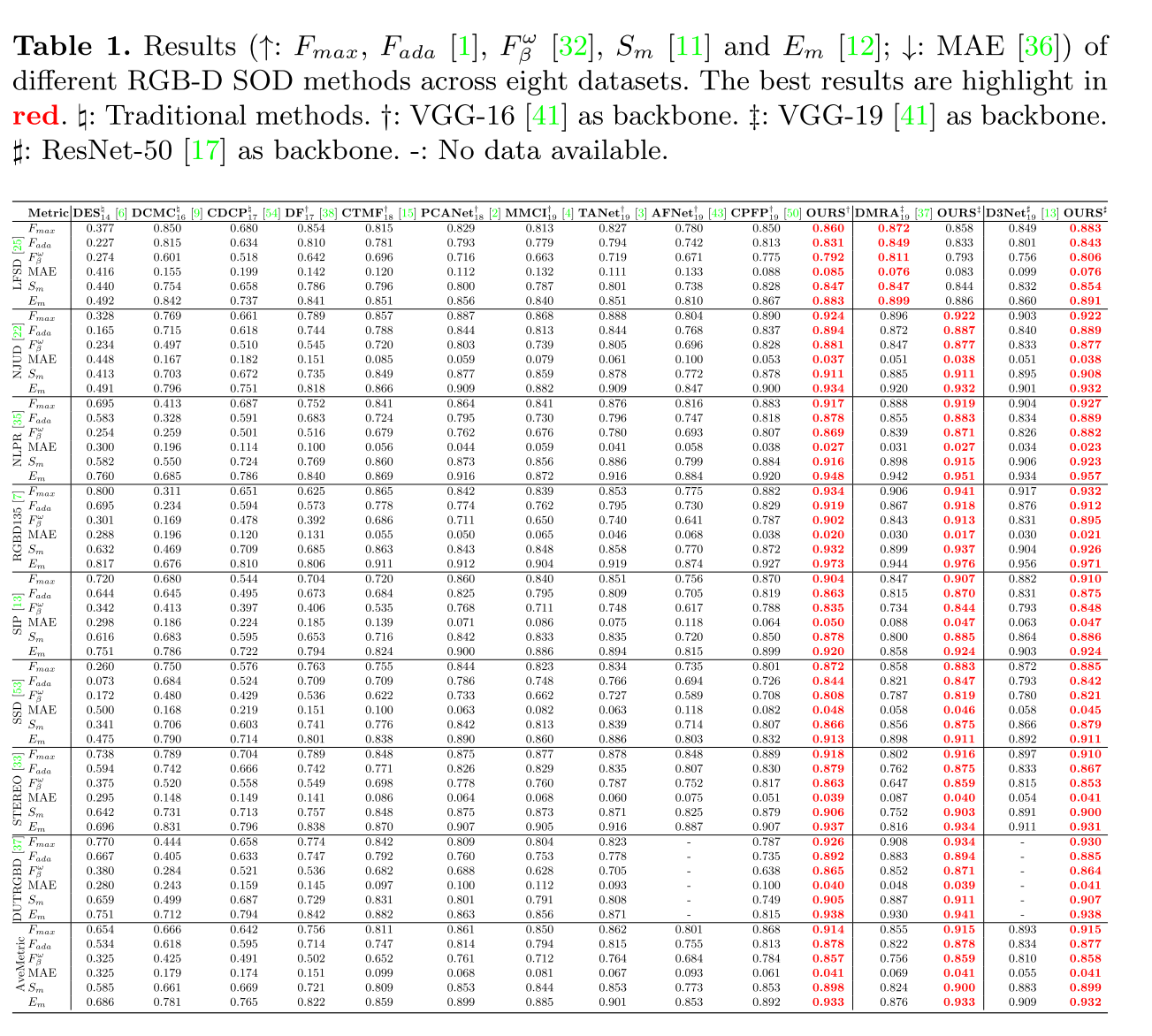Click last-column value "0.883" in LFSD F_max row

[1086, 229]
